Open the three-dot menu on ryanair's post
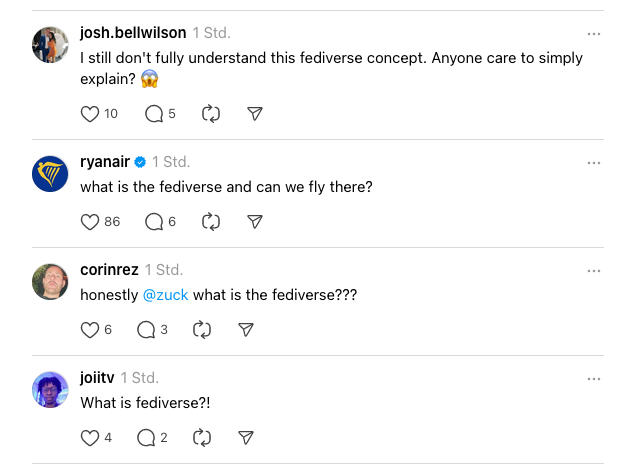617x464 pixels. coord(594,163)
